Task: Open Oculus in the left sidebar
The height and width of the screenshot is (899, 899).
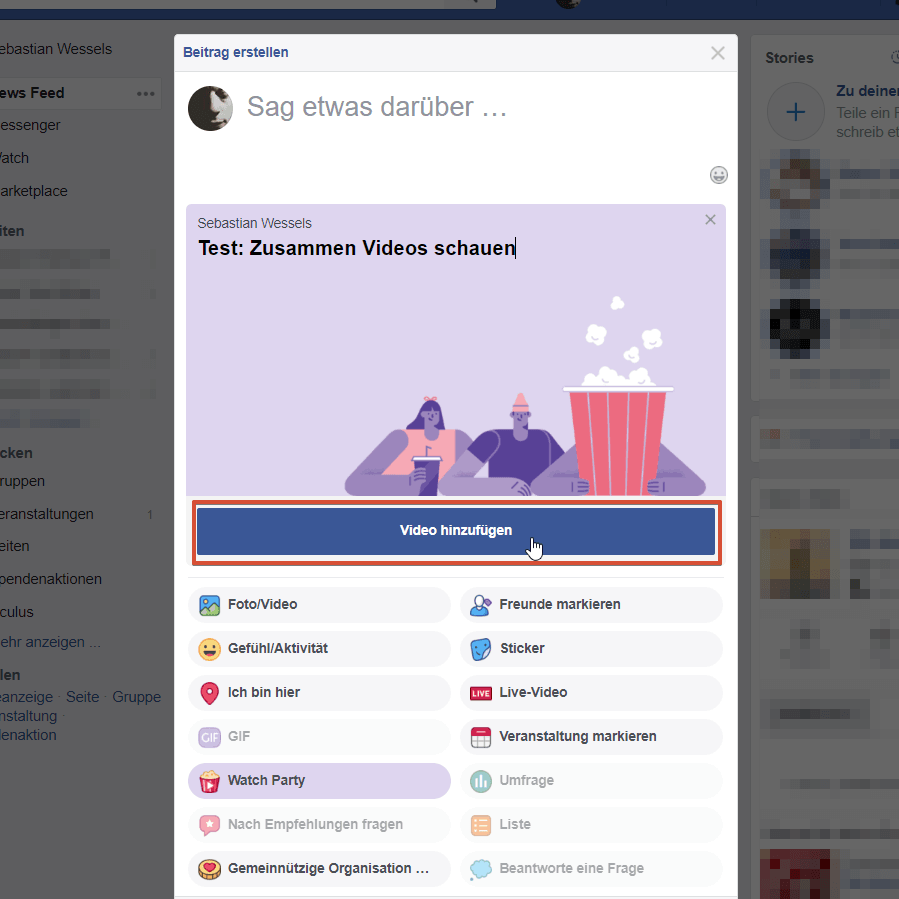Action: [x=17, y=612]
